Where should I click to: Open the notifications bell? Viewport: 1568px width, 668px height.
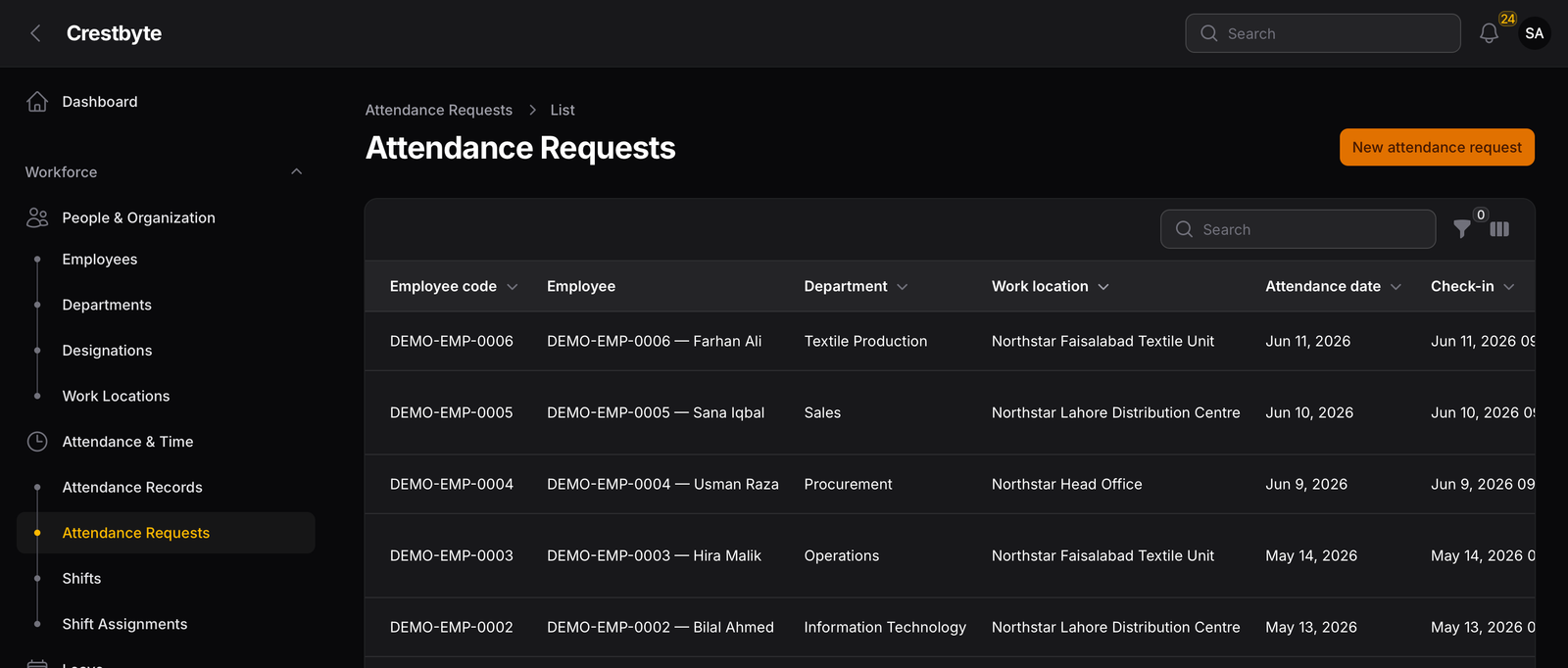tap(1489, 34)
